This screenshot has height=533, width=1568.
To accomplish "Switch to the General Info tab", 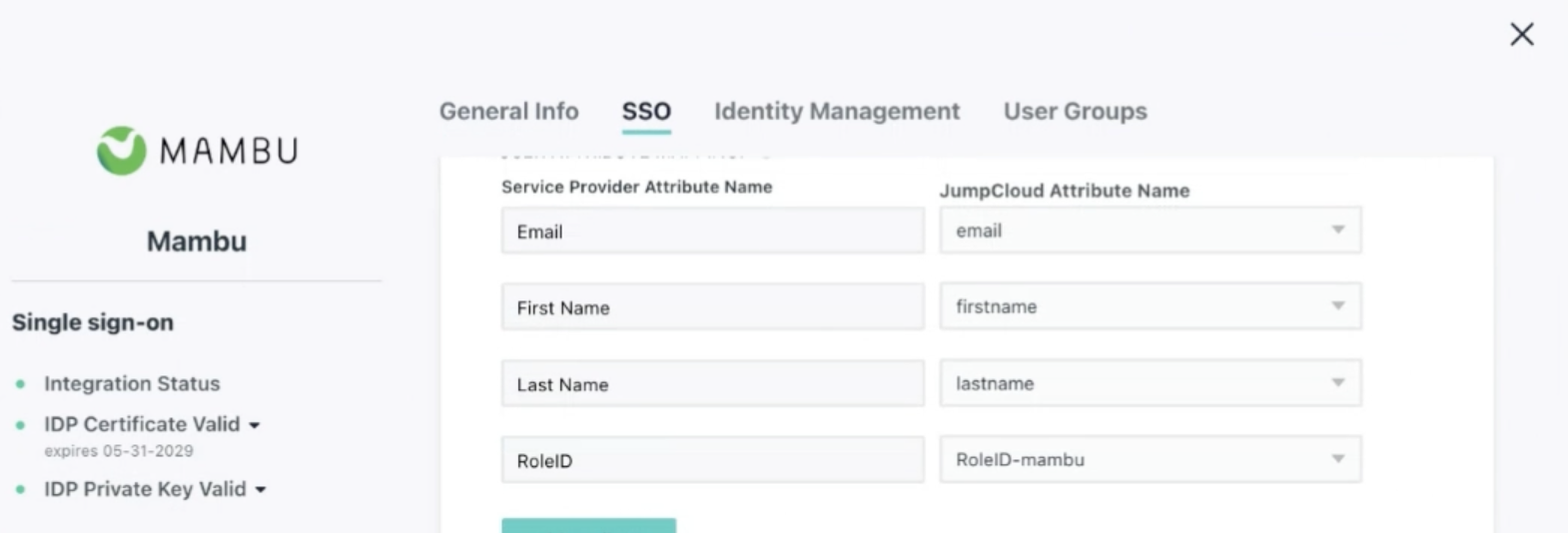I will (509, 111).
